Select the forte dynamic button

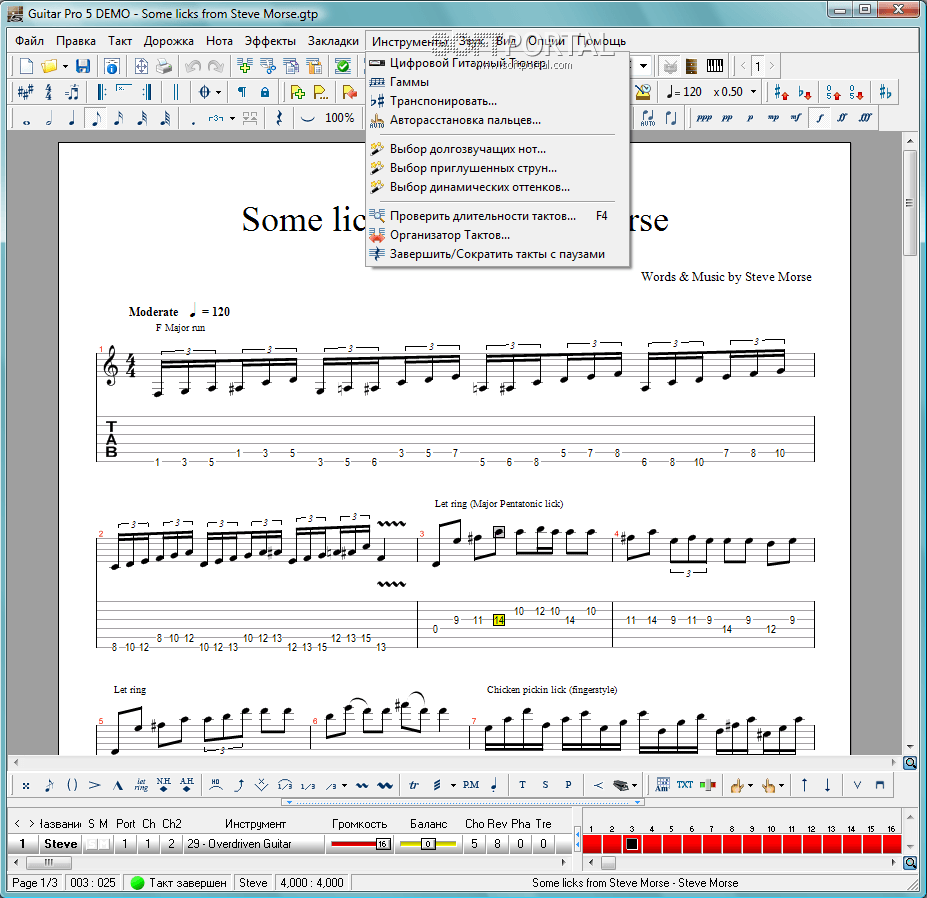(821, 118)
